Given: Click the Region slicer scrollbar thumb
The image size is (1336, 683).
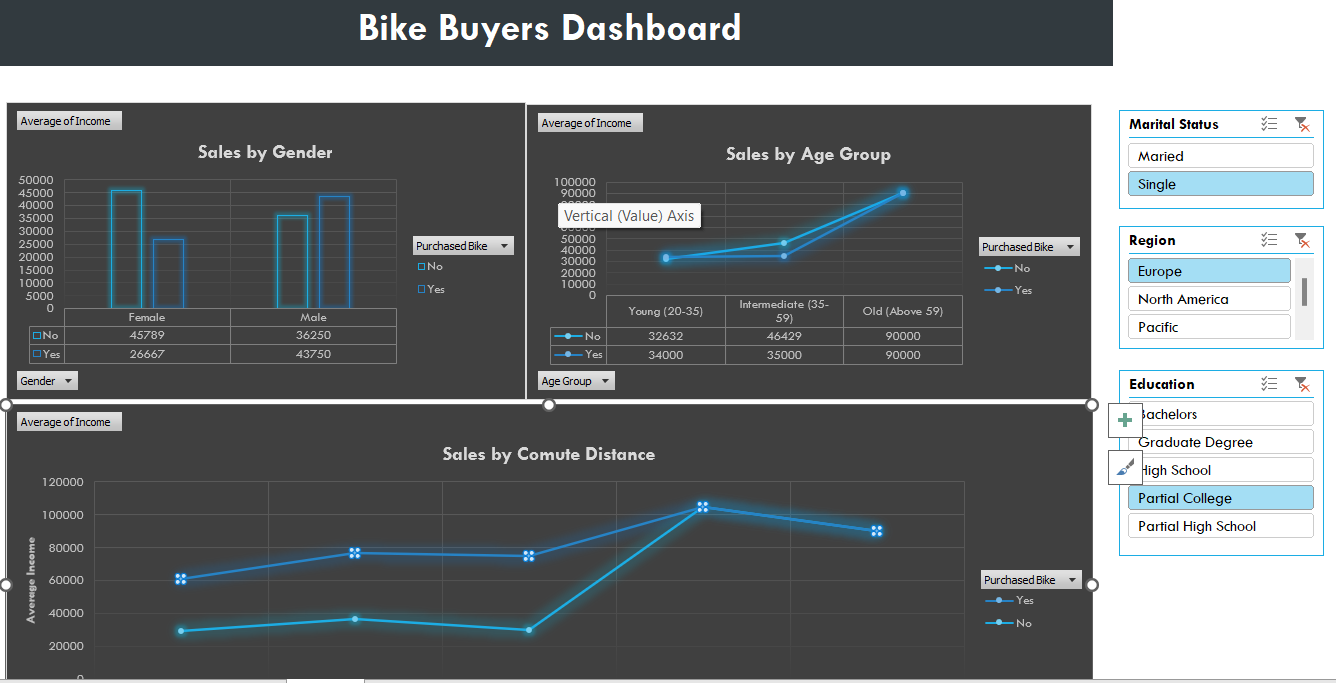Looking at the screenshot, I should point(1304,292).
